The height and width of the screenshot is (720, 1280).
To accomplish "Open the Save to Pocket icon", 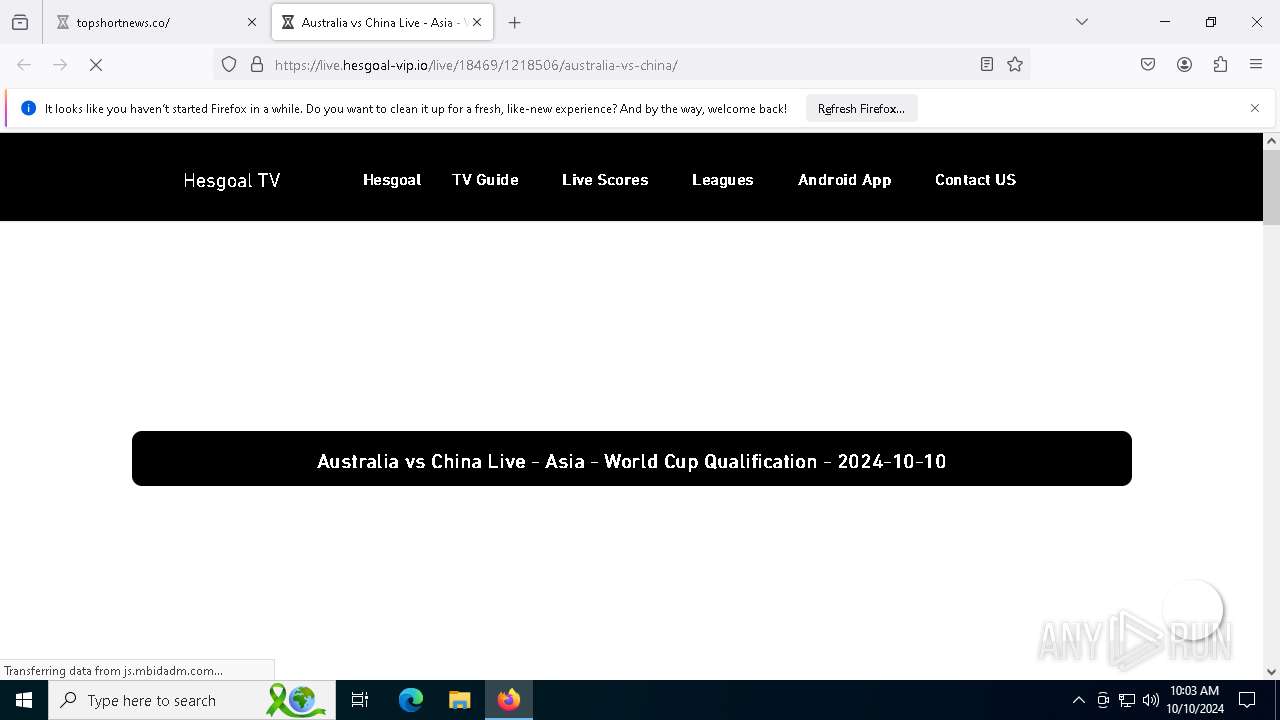I will (1148, 65).
